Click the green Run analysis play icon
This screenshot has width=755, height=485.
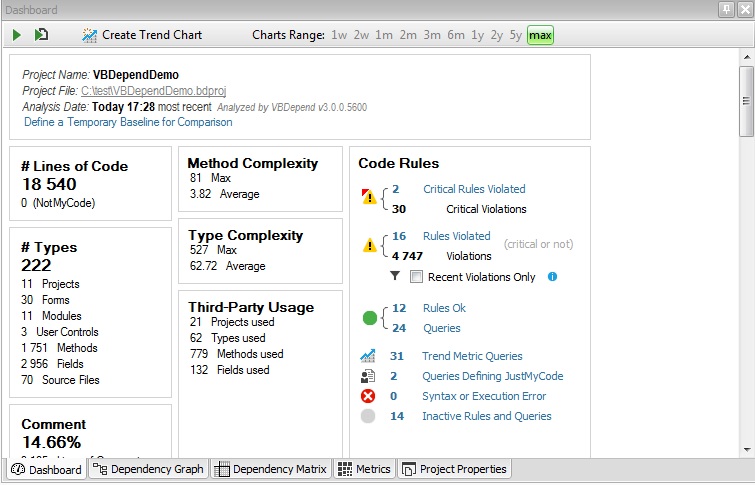point(17,35)
